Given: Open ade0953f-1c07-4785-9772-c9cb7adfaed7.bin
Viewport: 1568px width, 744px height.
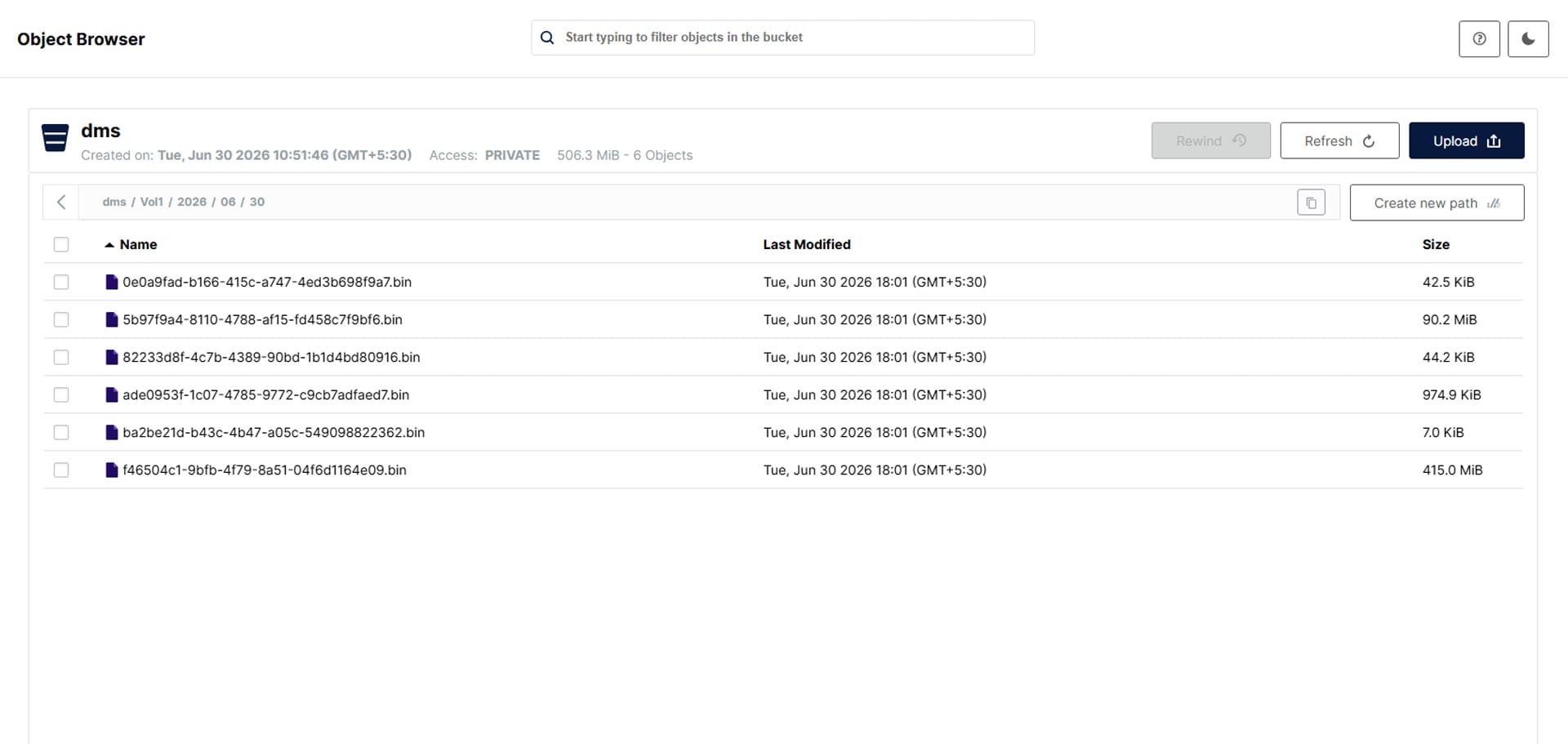Looking at the screenshot, I should 266,394.
